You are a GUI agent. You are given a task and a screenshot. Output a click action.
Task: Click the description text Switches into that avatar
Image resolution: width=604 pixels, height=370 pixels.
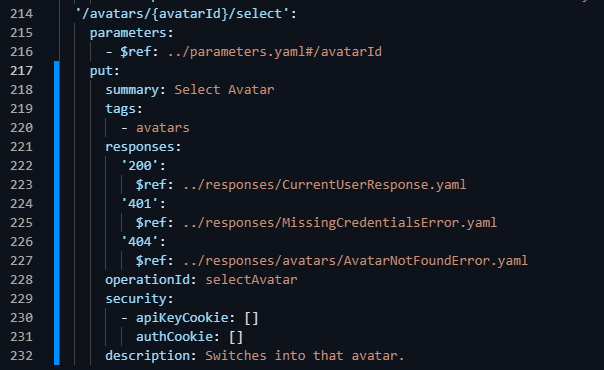click(305, 356)
